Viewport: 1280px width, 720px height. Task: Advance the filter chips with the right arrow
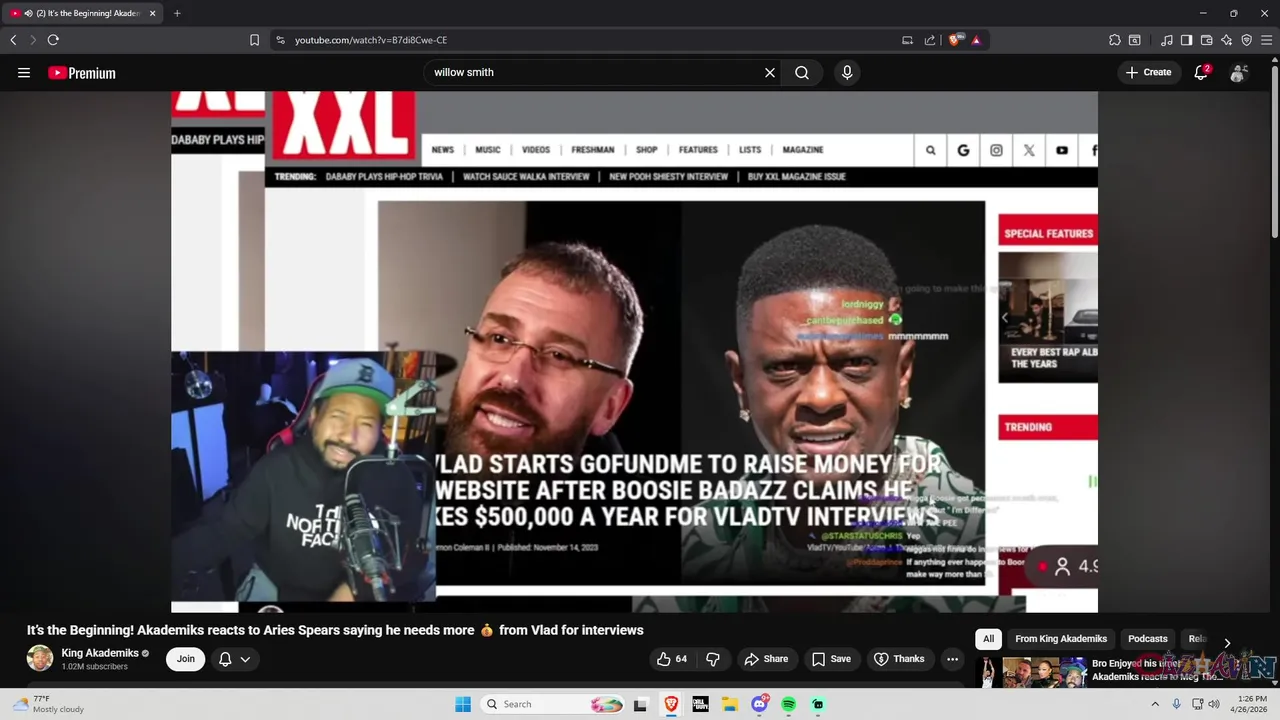1227,643
